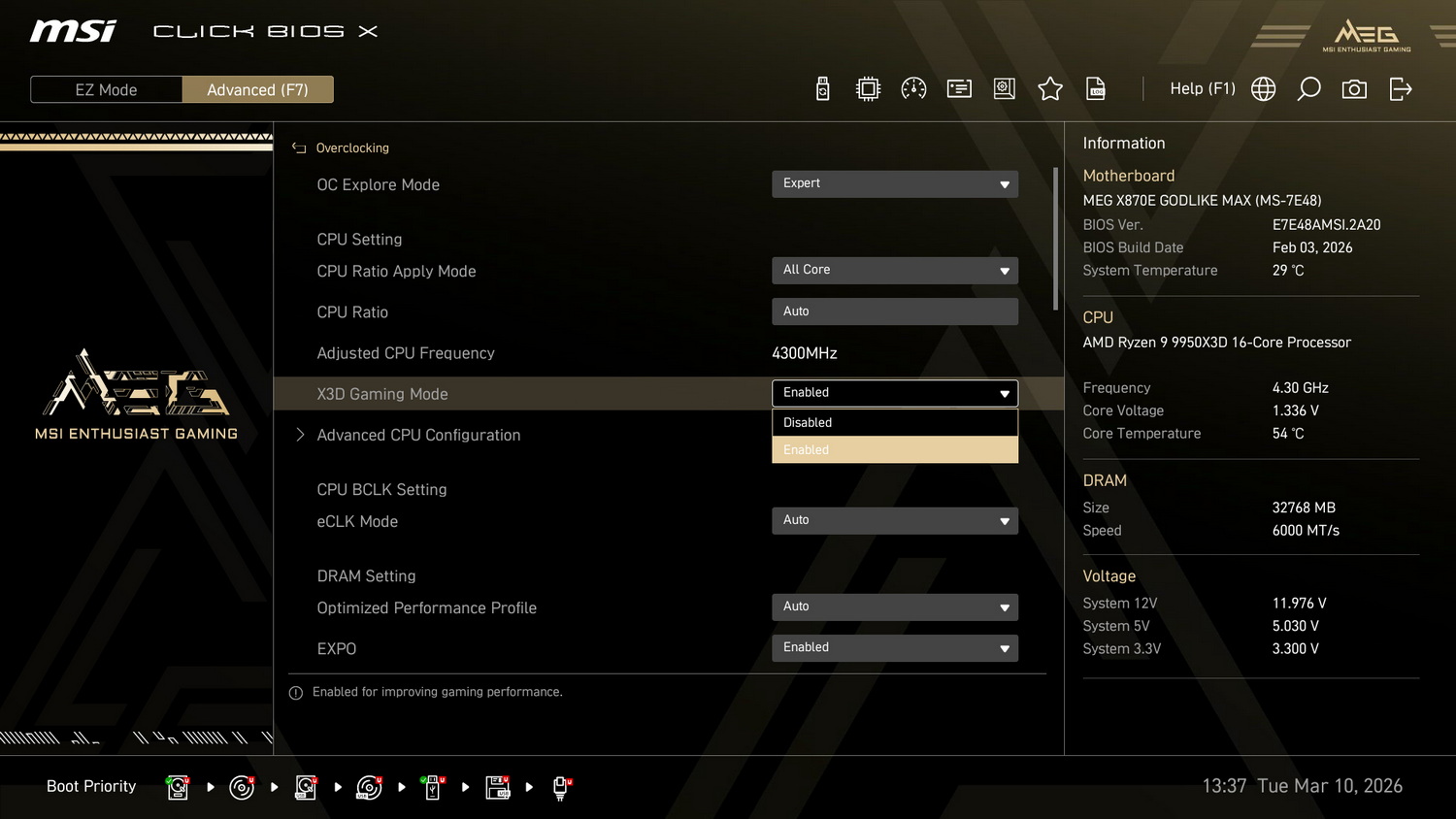Open the Hardware Monitor gauge icon

coord(913,88)
